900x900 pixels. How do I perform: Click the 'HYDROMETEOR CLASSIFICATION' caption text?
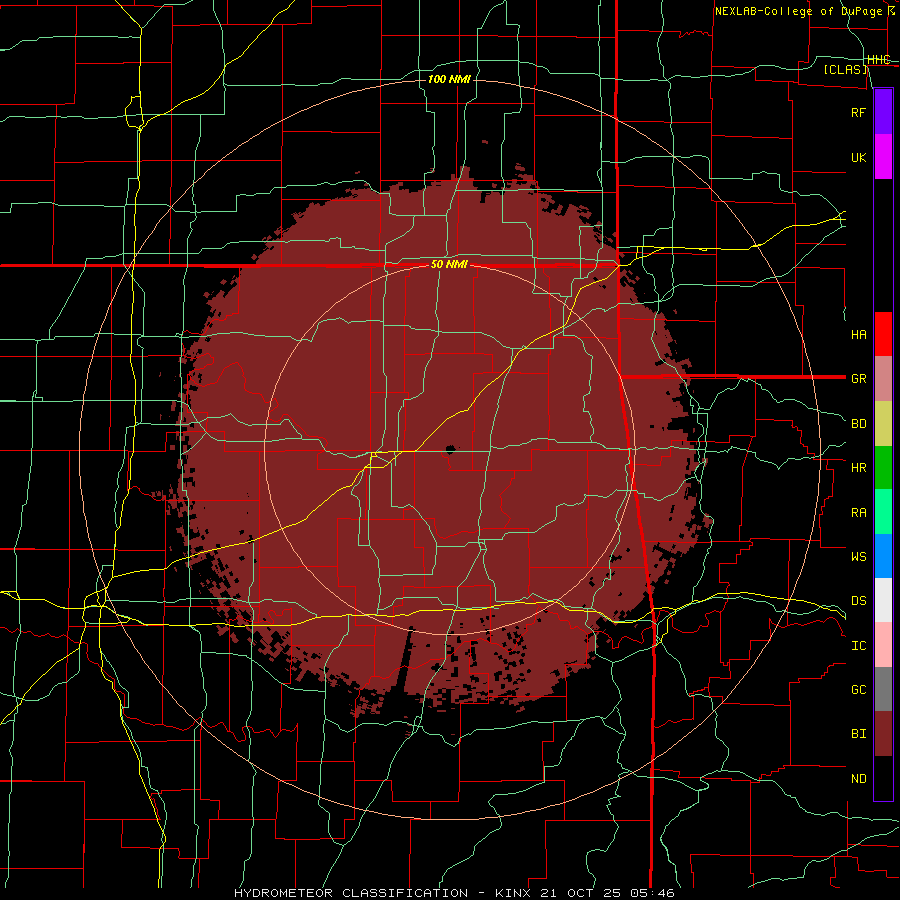[x=351, y=893]
